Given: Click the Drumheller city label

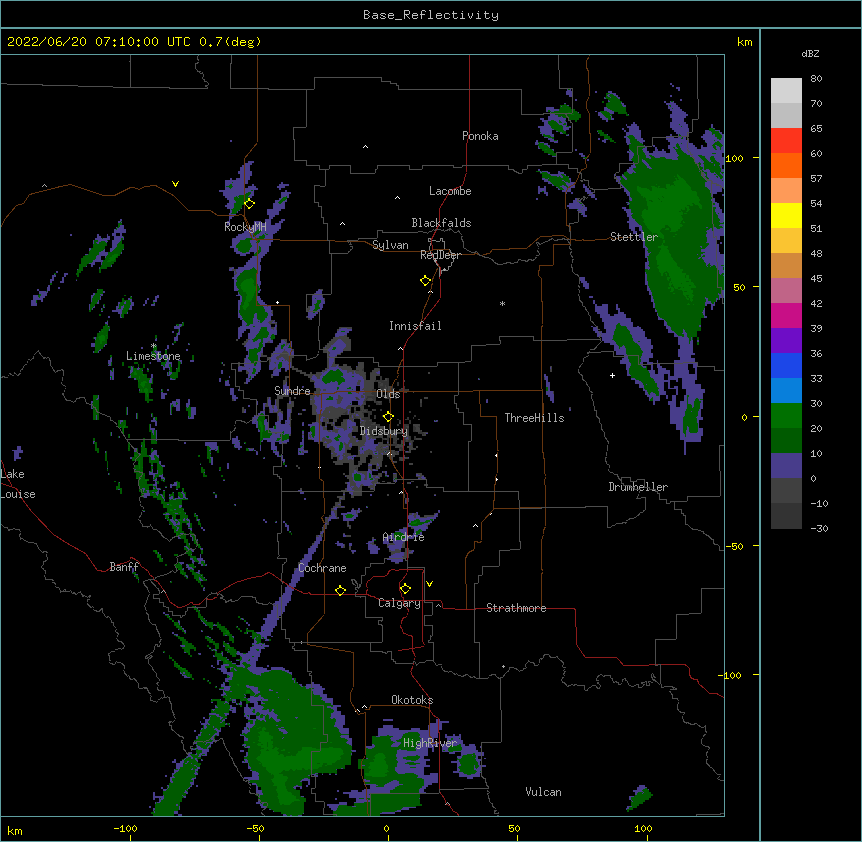Looking at the screenshot, I should click(x=638, y=487).
